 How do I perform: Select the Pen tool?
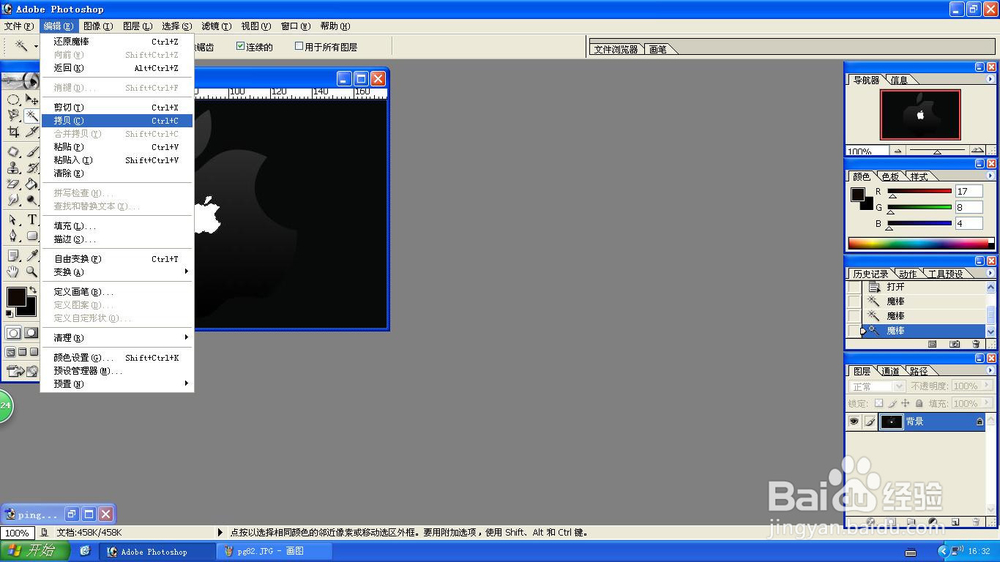coord(13,235)
